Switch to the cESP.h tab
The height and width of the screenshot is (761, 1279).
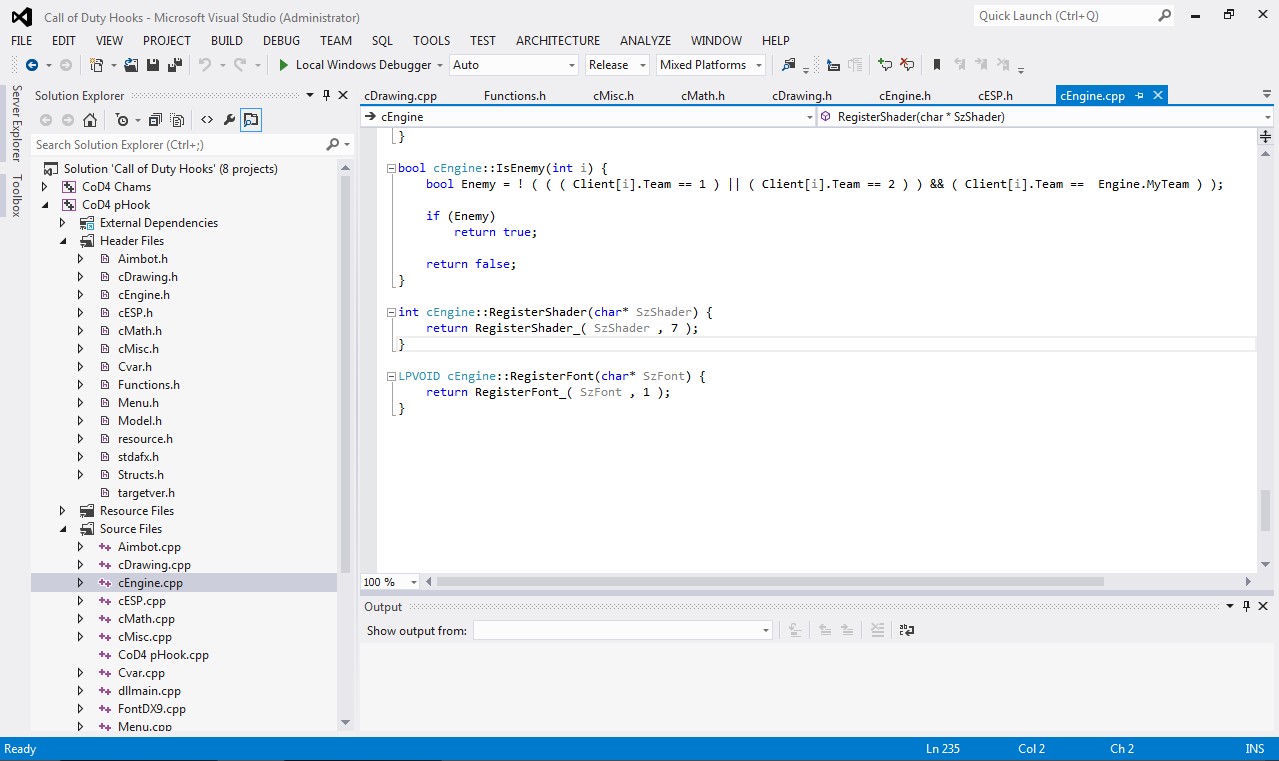[x=995, y=96]
